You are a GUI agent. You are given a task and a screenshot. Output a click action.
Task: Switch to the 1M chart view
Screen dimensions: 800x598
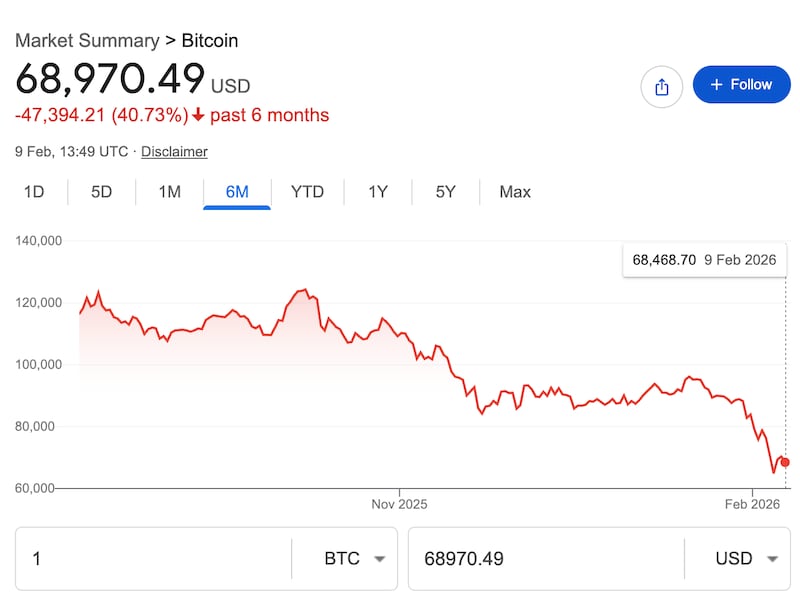tap(168, 192)
